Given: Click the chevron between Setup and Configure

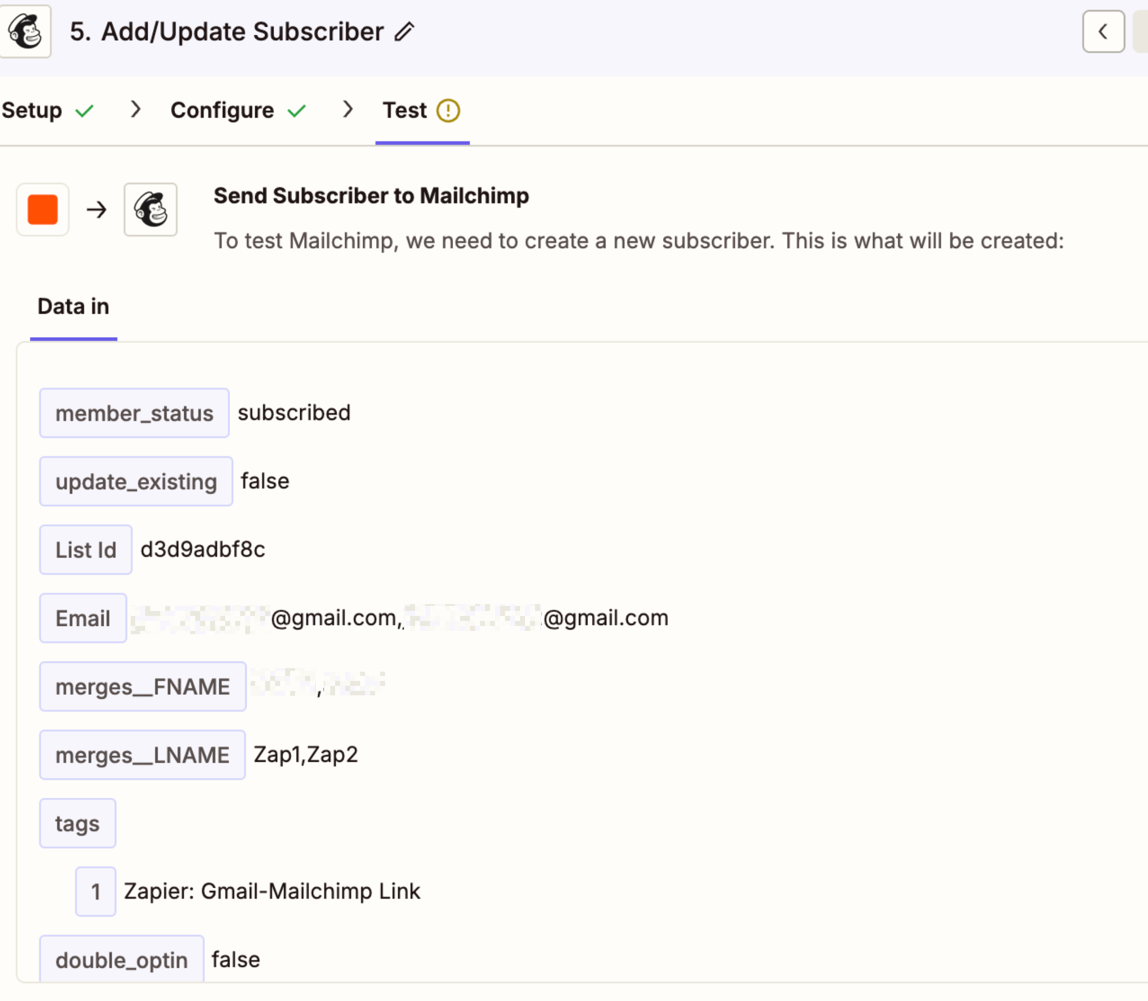Looking at the screenshot, I should [x=135, y=110].
